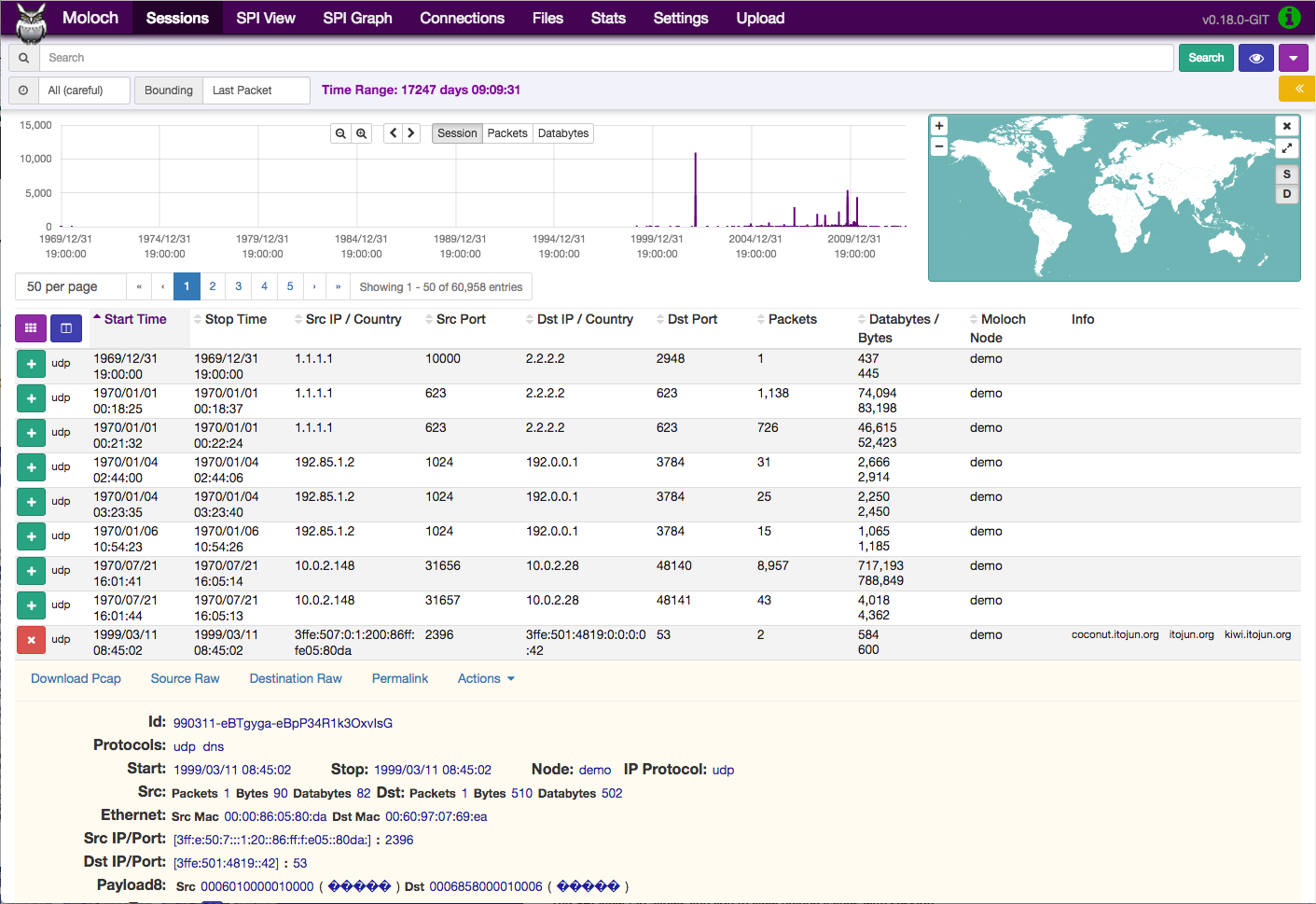Switch the graph to the Packets tab

(507, 132)
